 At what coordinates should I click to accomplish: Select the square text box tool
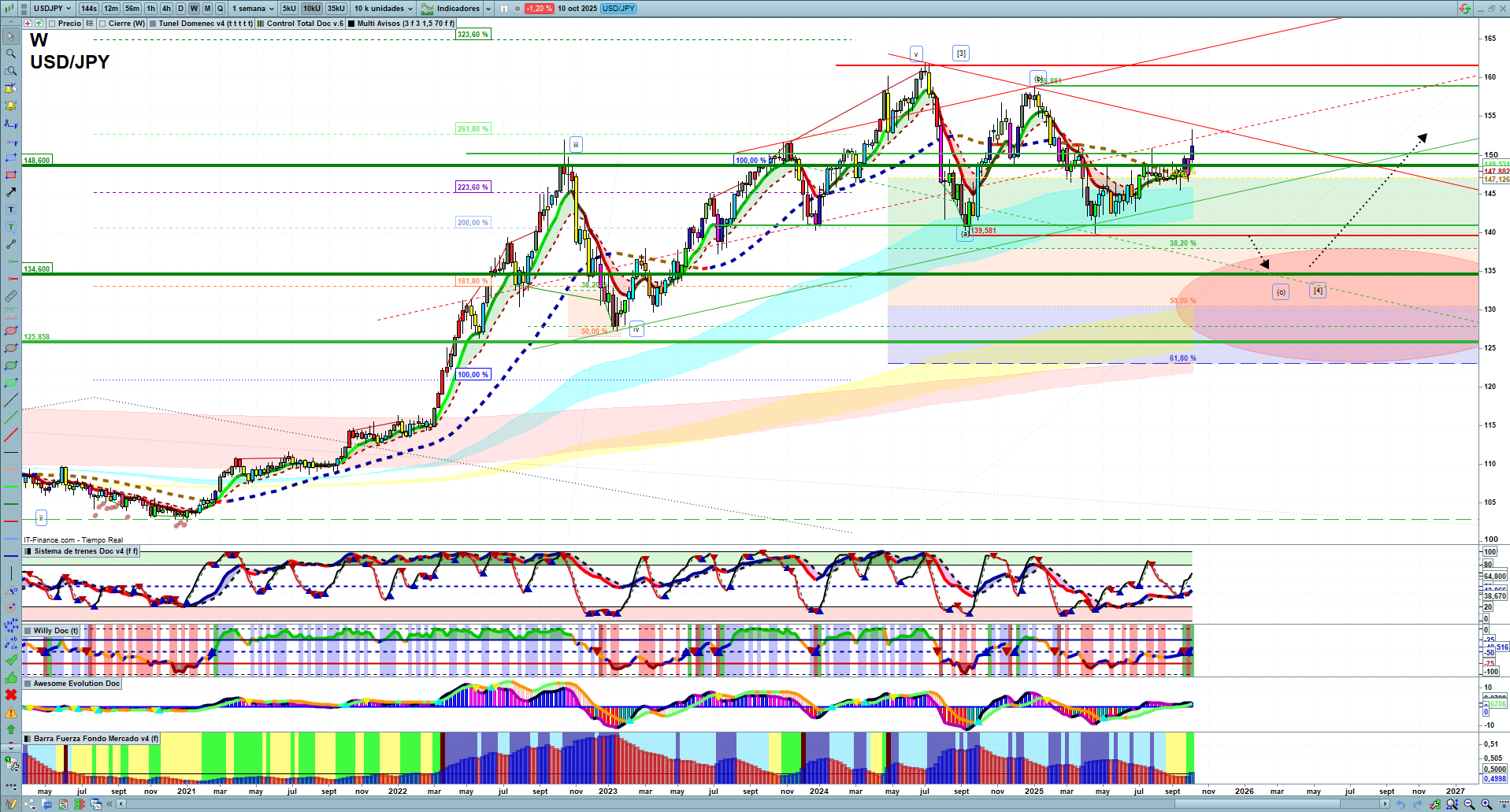(11, 209)
